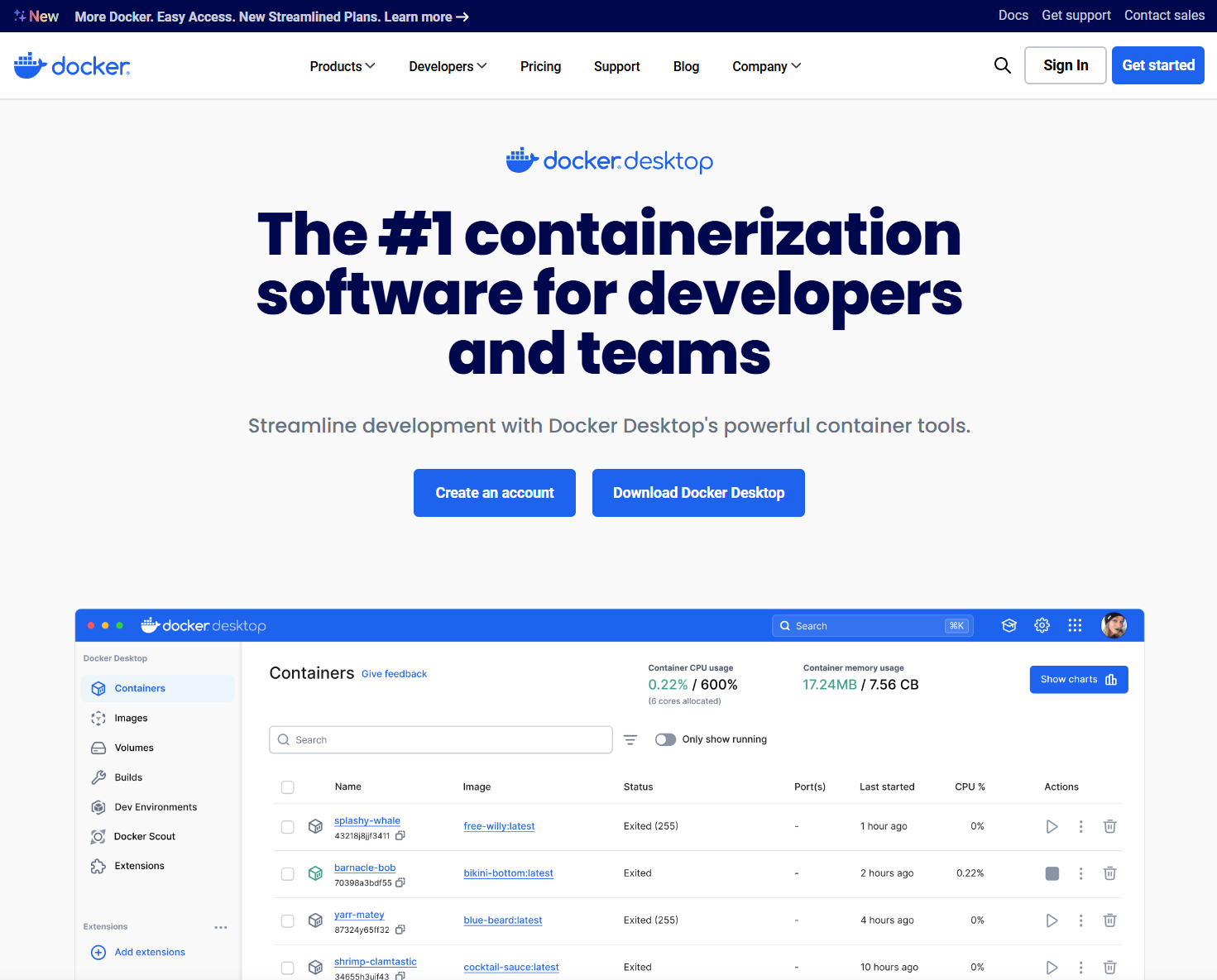Enable the Only show running toggle
This screenshot has height=980, width=1217.
[665, 739]
